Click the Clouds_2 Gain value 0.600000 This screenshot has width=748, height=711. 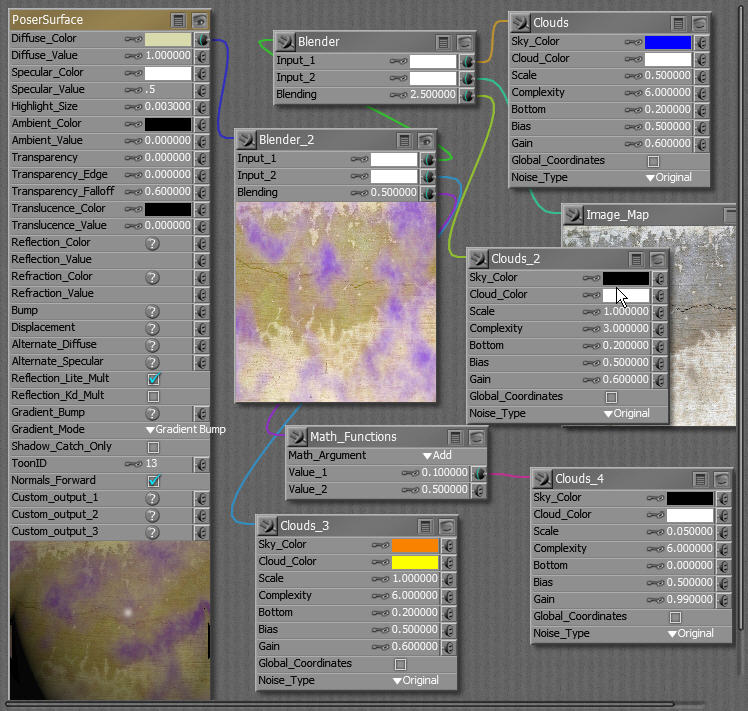[625, 380]
